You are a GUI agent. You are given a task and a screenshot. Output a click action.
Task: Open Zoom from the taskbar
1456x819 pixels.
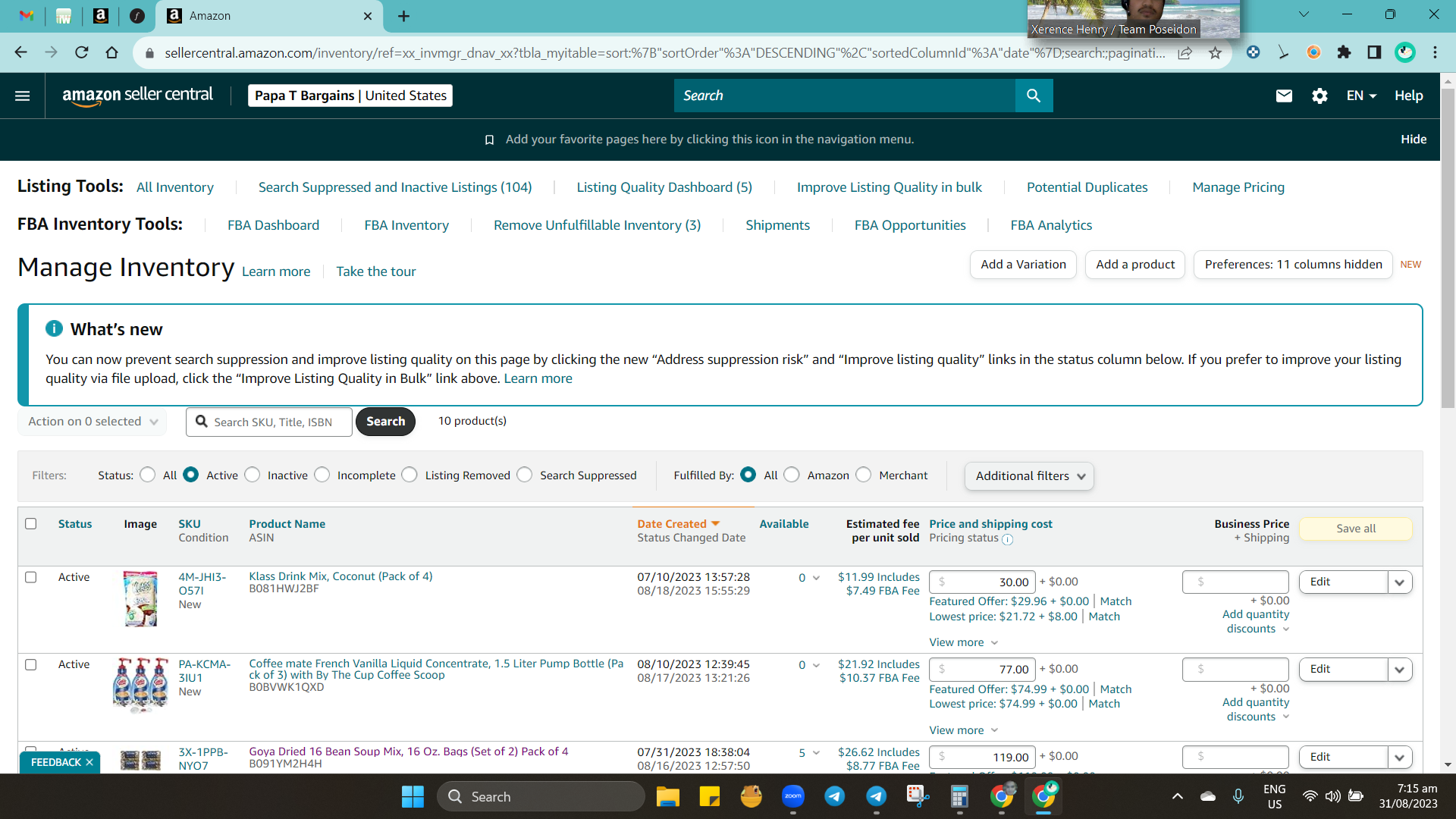coord(793,796)
